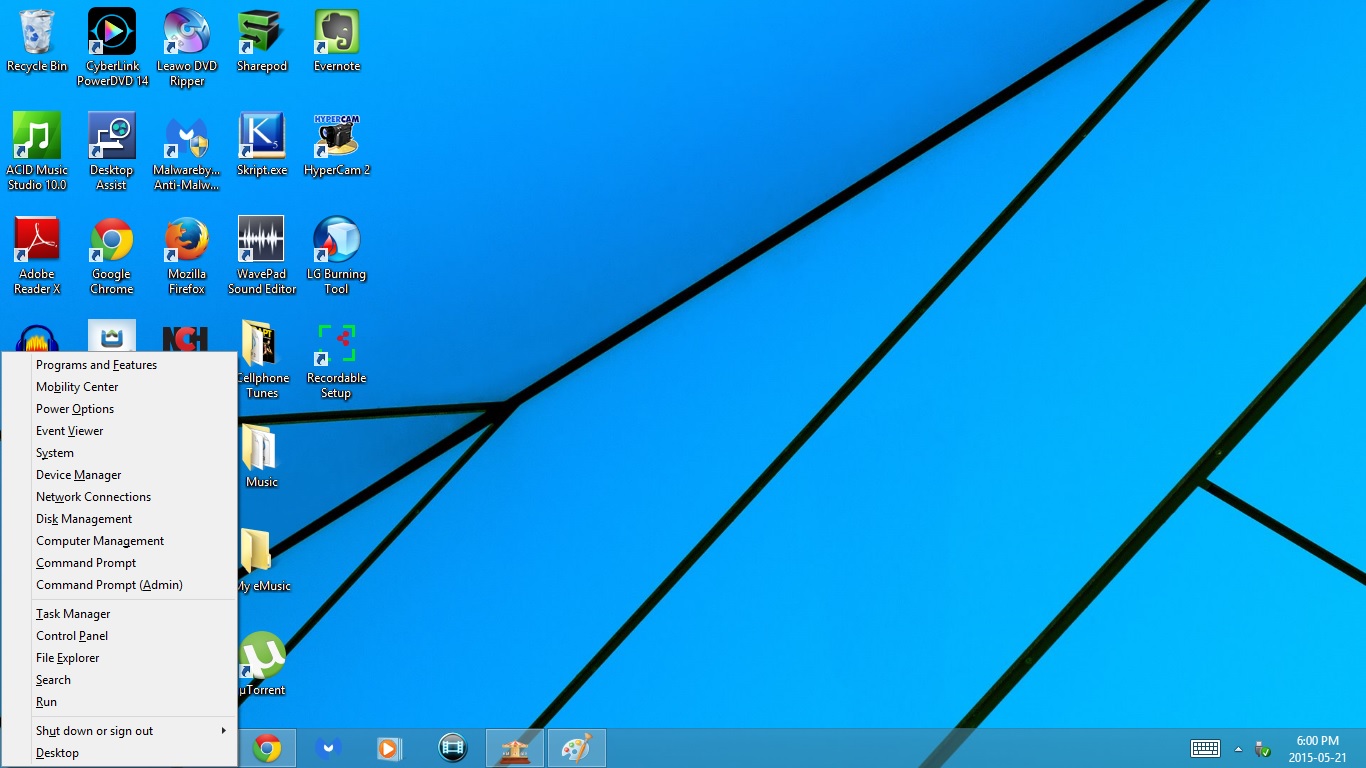
Task: Select Leawo DVD Ripper desktop shortcut
Action: tap(187, 48)
